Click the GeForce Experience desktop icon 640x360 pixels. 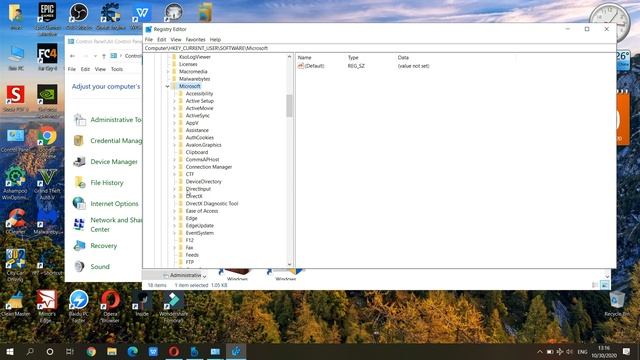click(x=47, y=95)
